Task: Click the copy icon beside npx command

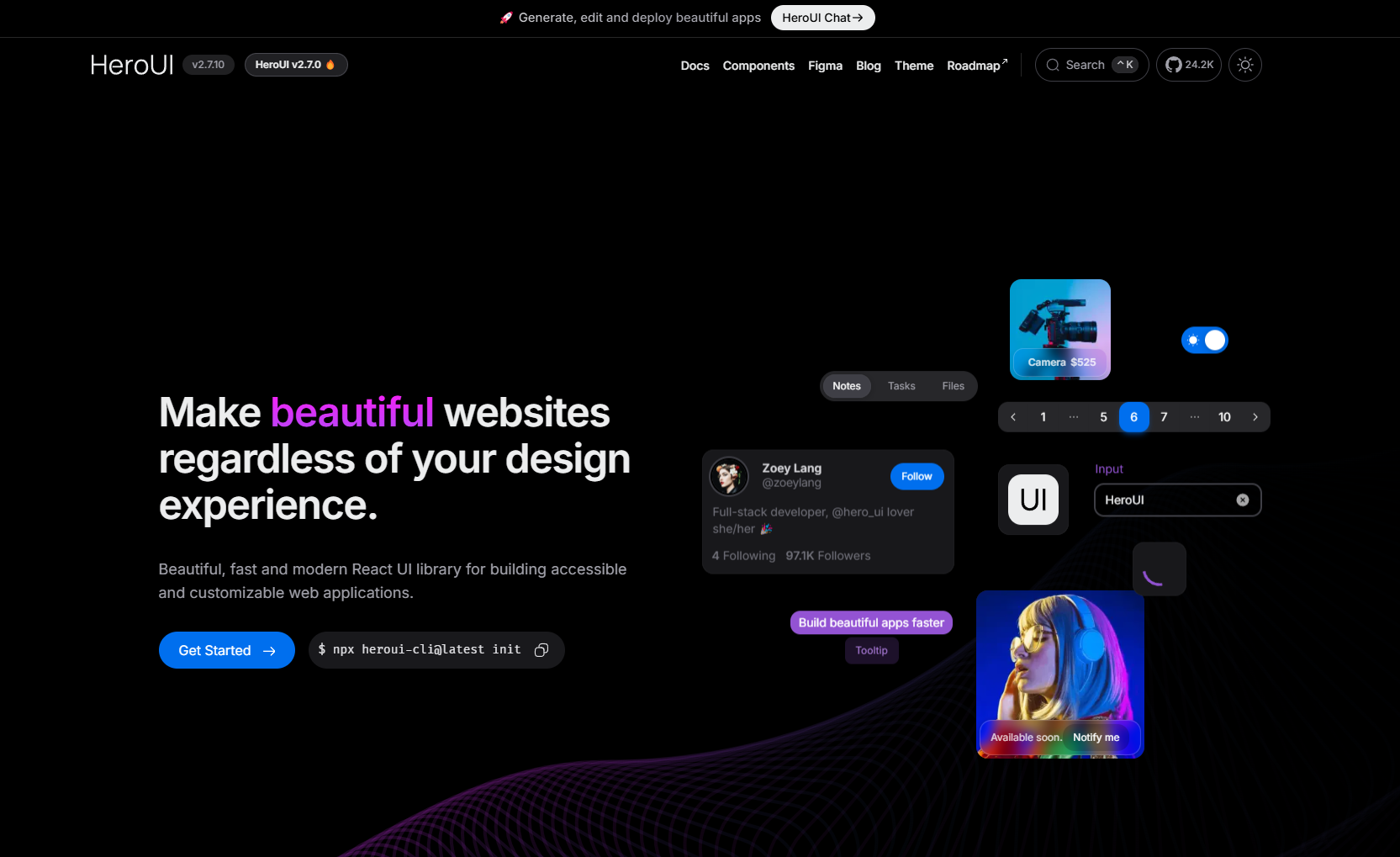Action: pos(542,650)
